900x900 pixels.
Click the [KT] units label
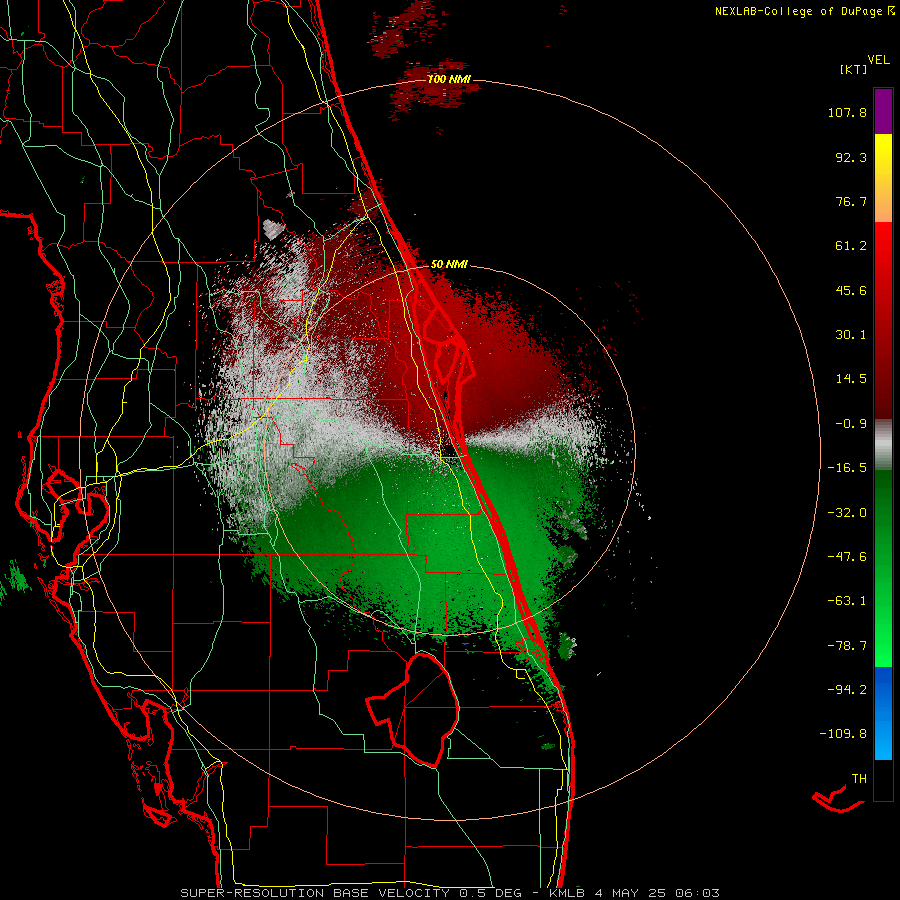coord(853,69)
